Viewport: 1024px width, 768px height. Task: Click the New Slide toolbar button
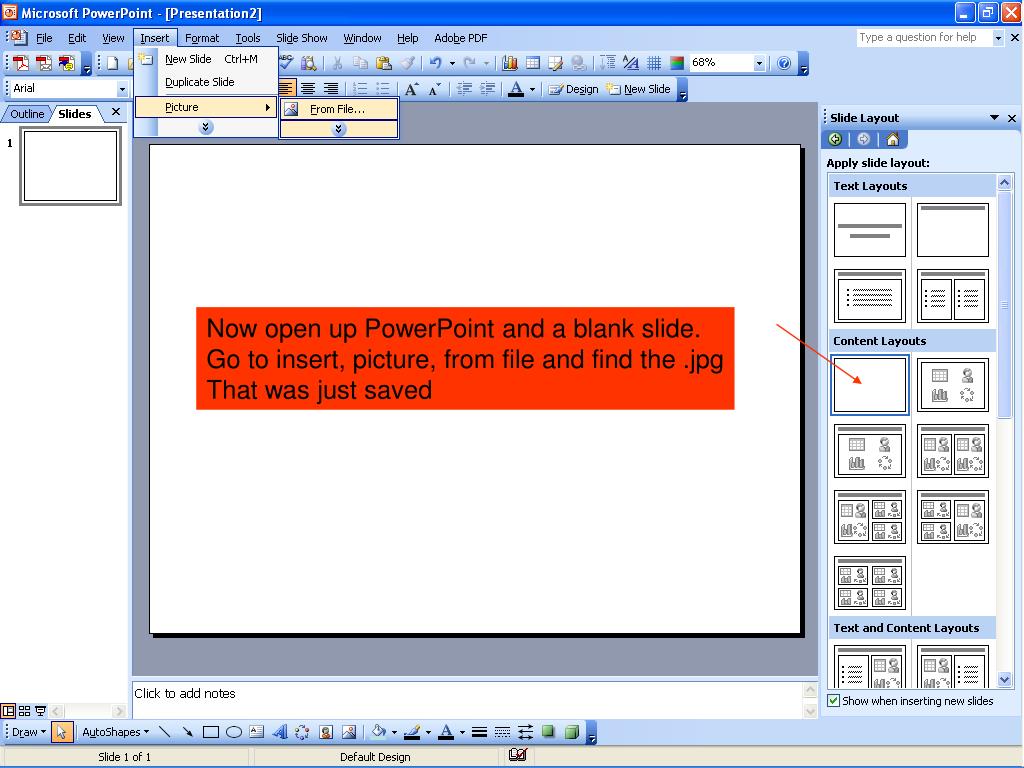click(x=638, y=89)
